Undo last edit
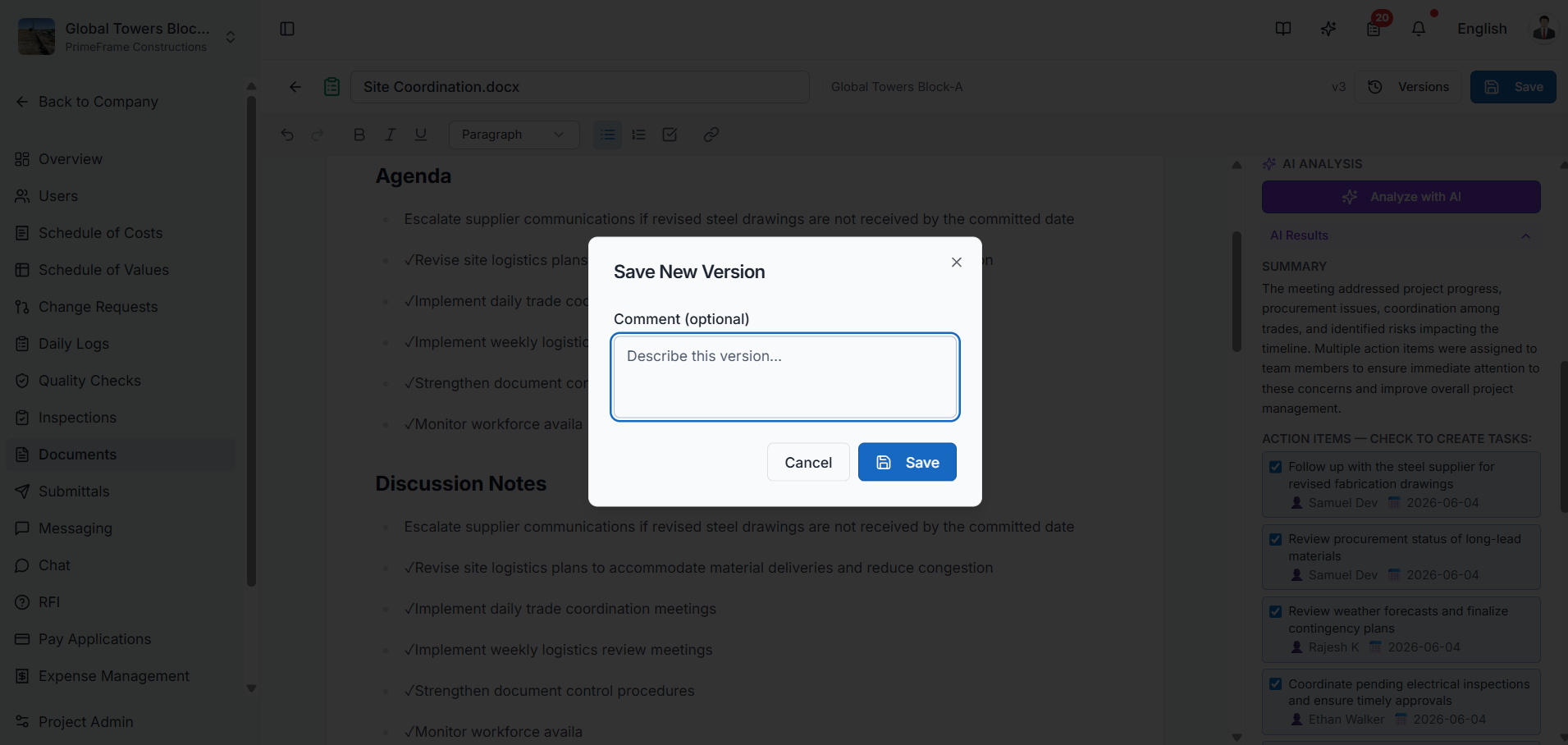Image resolution: width=1568 pixels, height=745 pixels. coord(287,135)
